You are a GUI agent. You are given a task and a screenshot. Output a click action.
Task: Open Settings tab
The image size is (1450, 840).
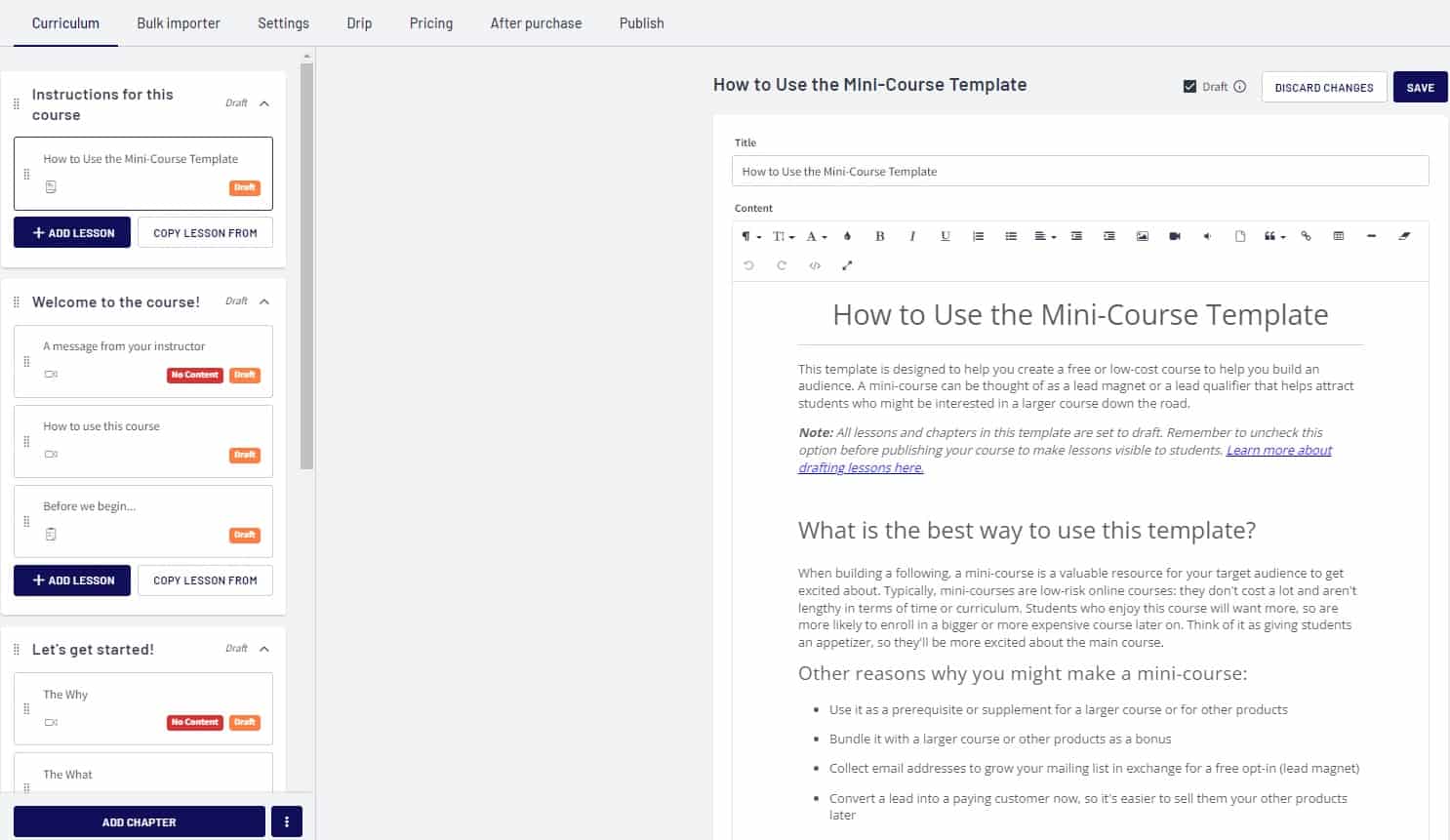pos(283,23)
